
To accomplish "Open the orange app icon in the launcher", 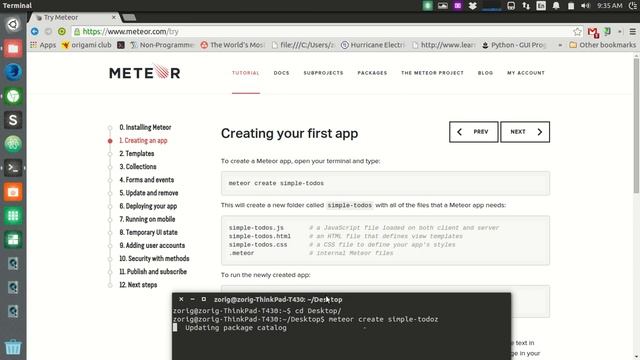I will coord(13,192).
